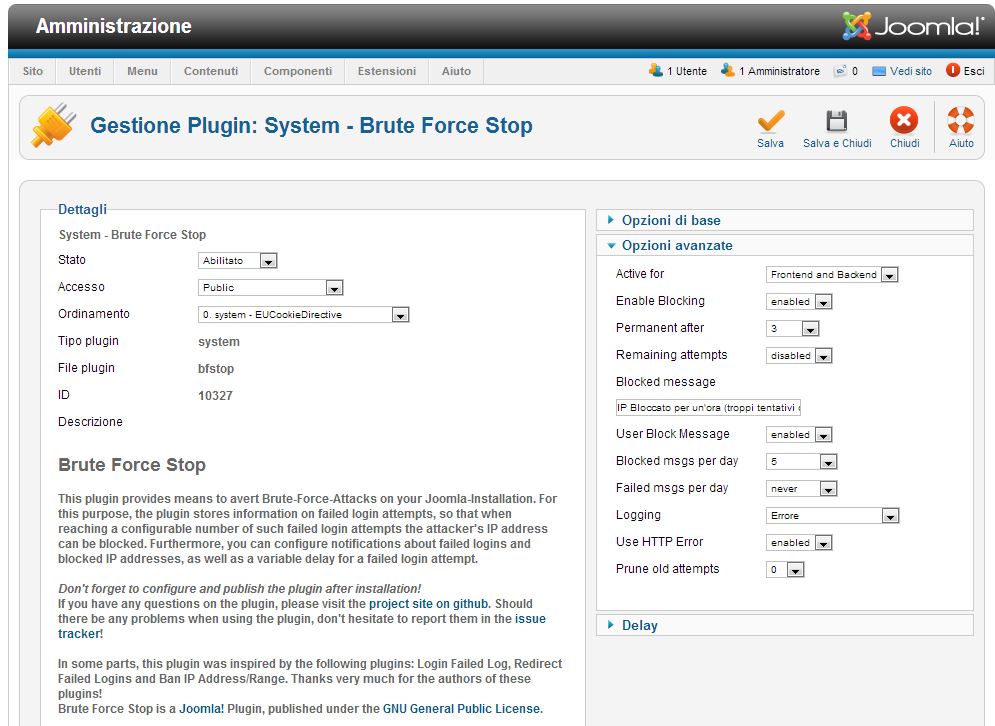Click the Esci logout link
Viewport: 995px width, 726px height.
(x=974, y=71)
